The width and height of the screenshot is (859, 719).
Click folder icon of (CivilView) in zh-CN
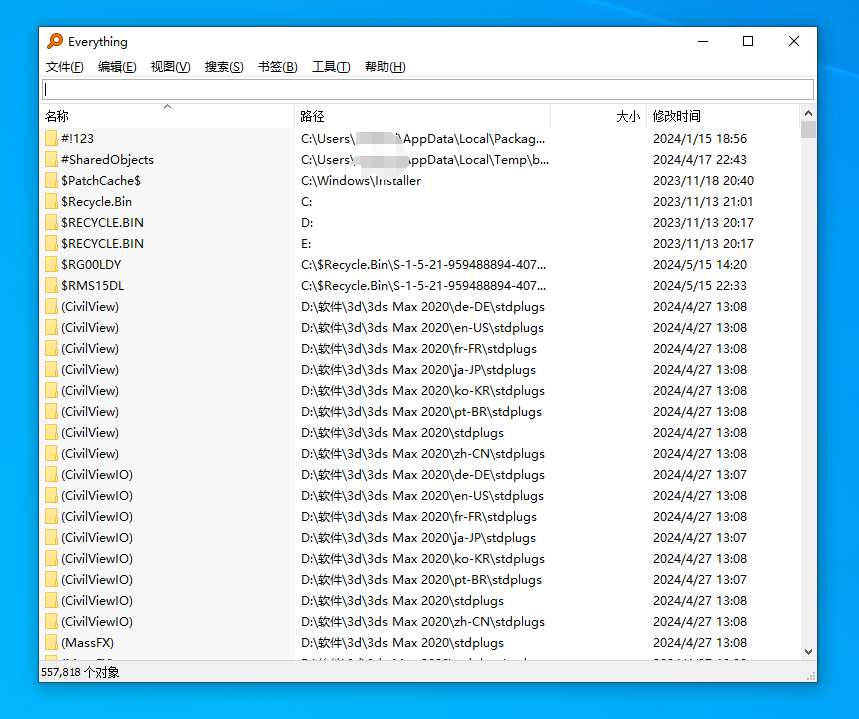(x=51, y=454)
